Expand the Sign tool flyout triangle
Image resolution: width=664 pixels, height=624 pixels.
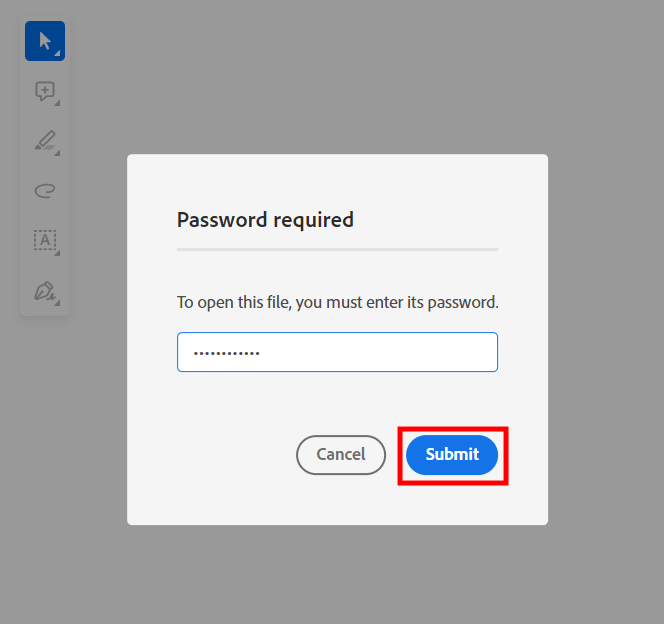click(58, 303)
